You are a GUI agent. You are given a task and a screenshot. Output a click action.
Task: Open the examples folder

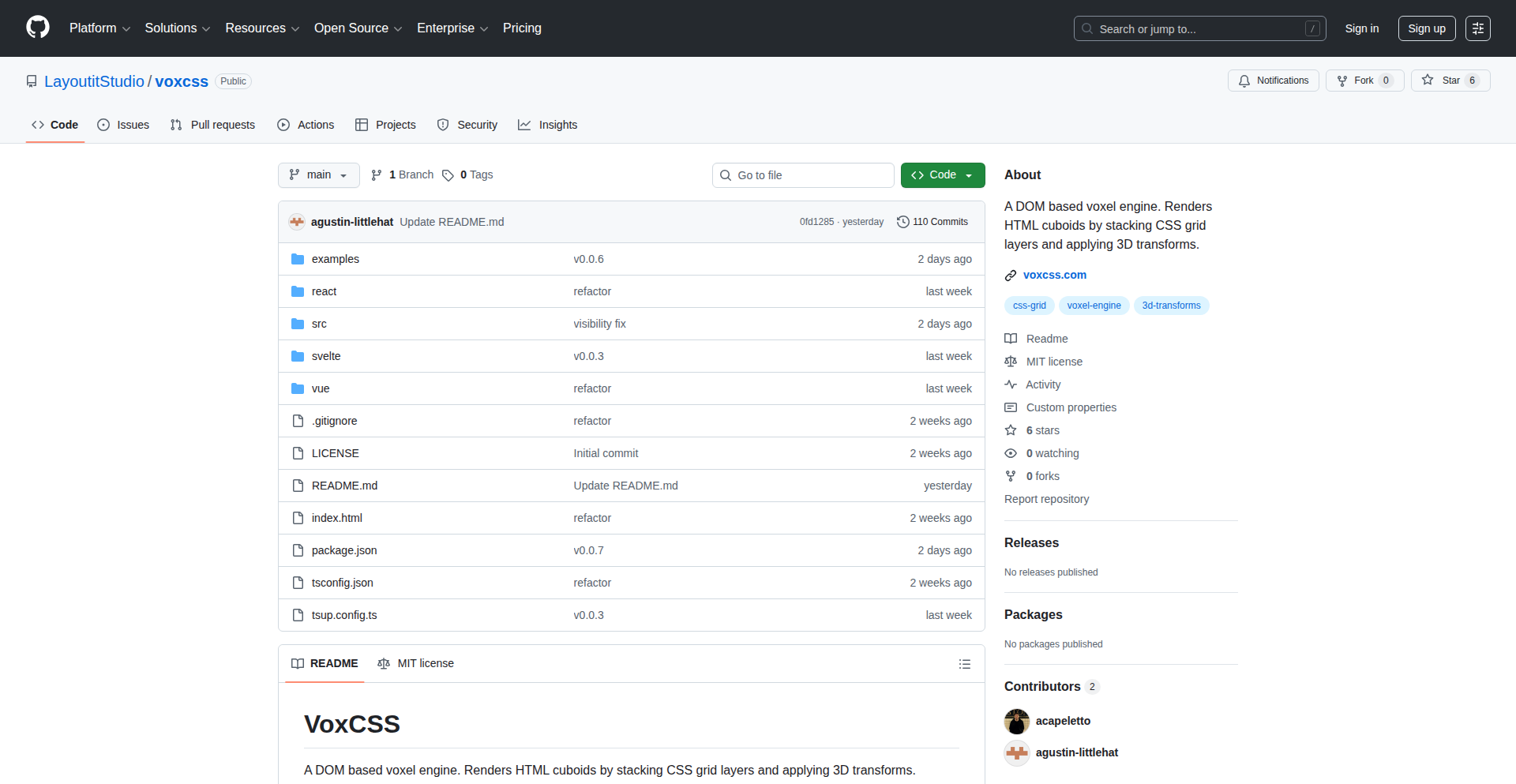[x=335, y=259]
